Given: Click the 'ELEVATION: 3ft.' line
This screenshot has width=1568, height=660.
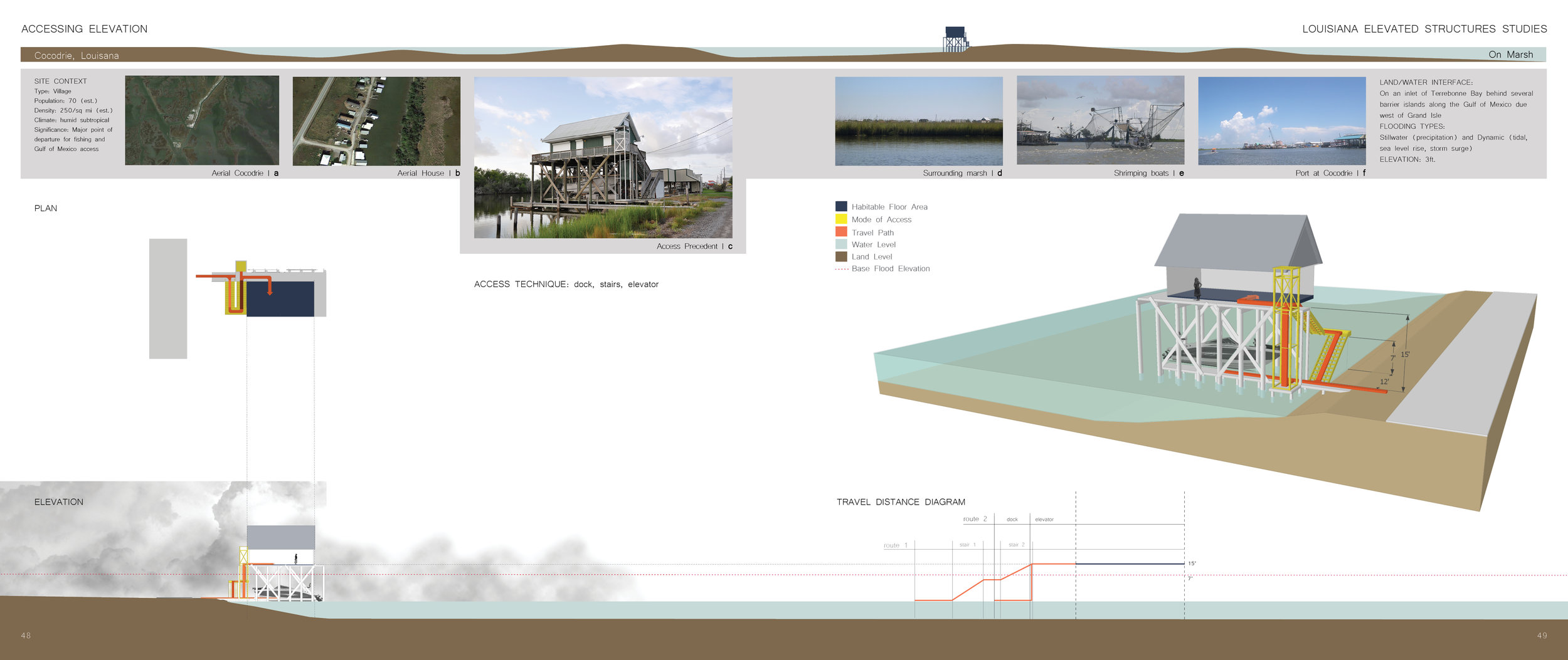Looking at the screenshot, I should point(1407,159).
